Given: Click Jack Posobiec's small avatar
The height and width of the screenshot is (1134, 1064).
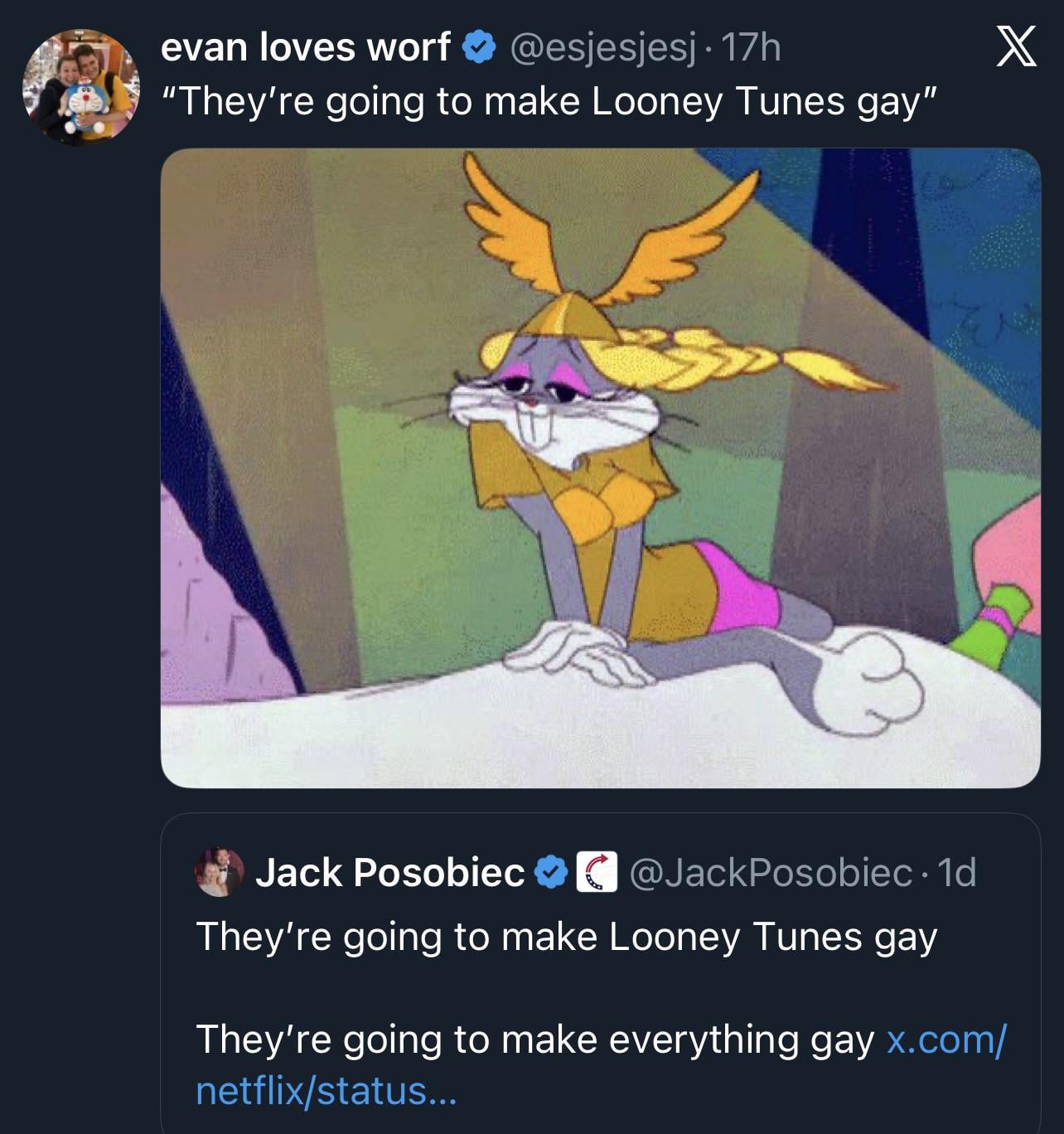Looking at the screenshot, I should (220, 872).
